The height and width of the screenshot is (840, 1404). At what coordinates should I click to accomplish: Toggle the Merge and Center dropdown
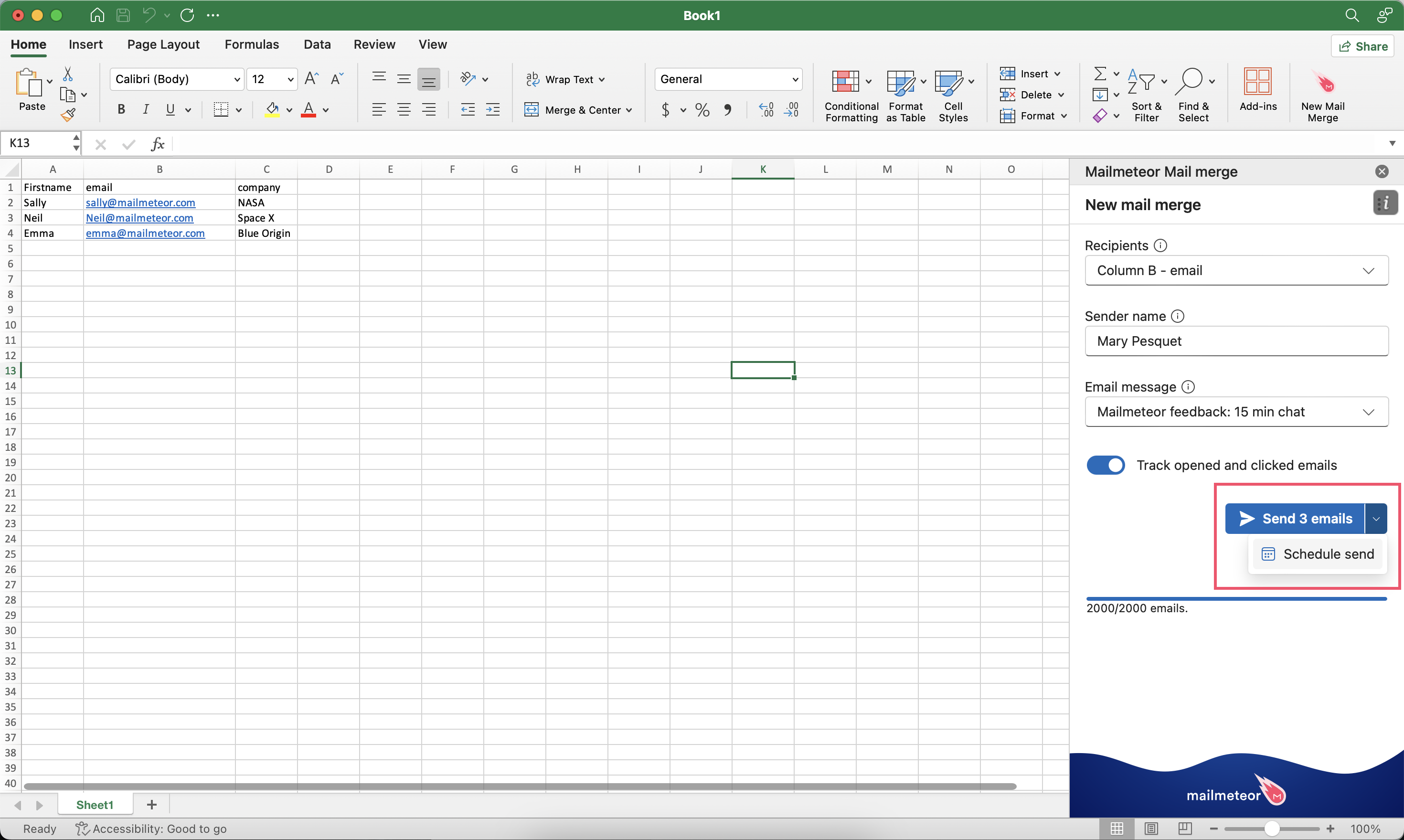(x=629, y=110)
